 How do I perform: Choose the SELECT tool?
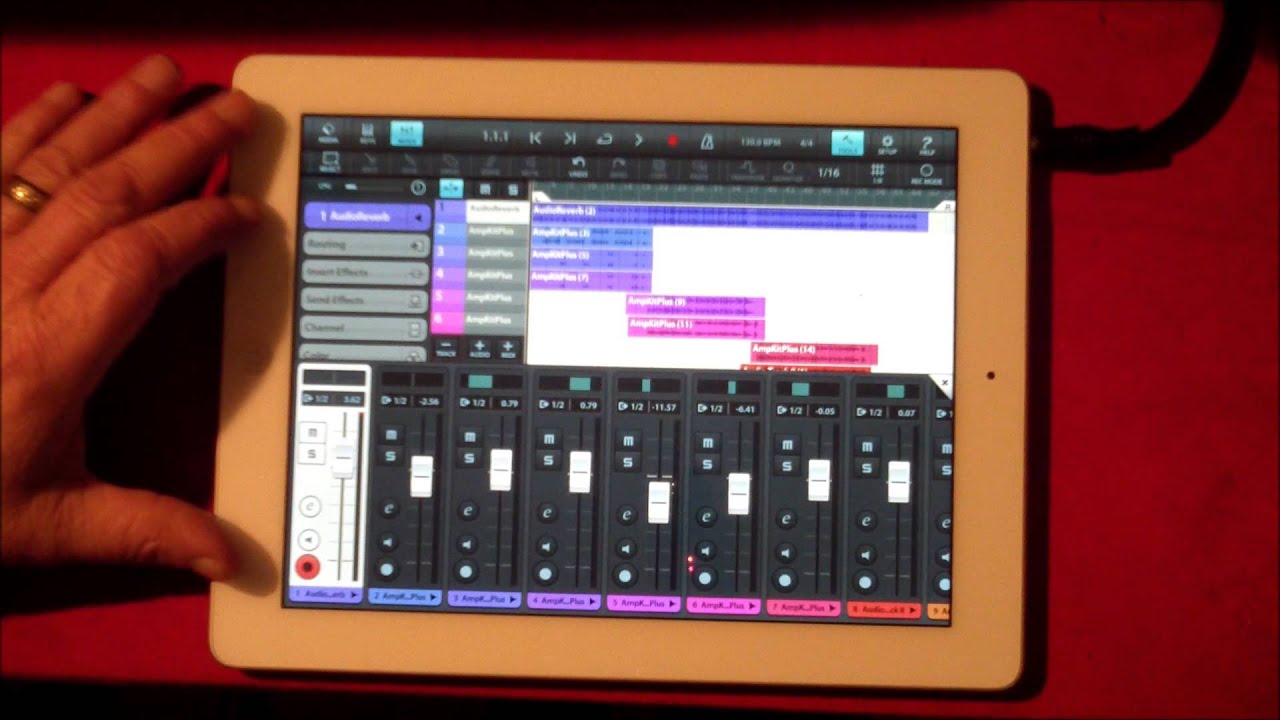click(x=329, y=161)
